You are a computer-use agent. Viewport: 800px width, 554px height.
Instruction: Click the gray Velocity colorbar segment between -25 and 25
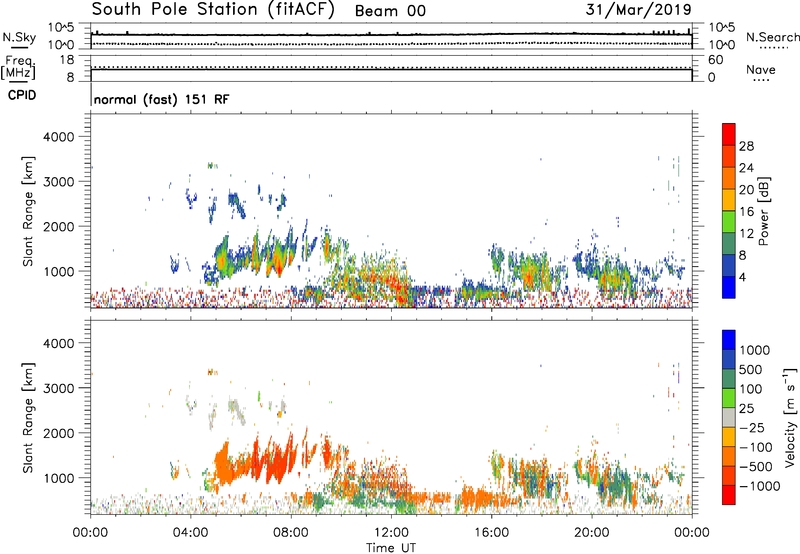tap(729, 418)
